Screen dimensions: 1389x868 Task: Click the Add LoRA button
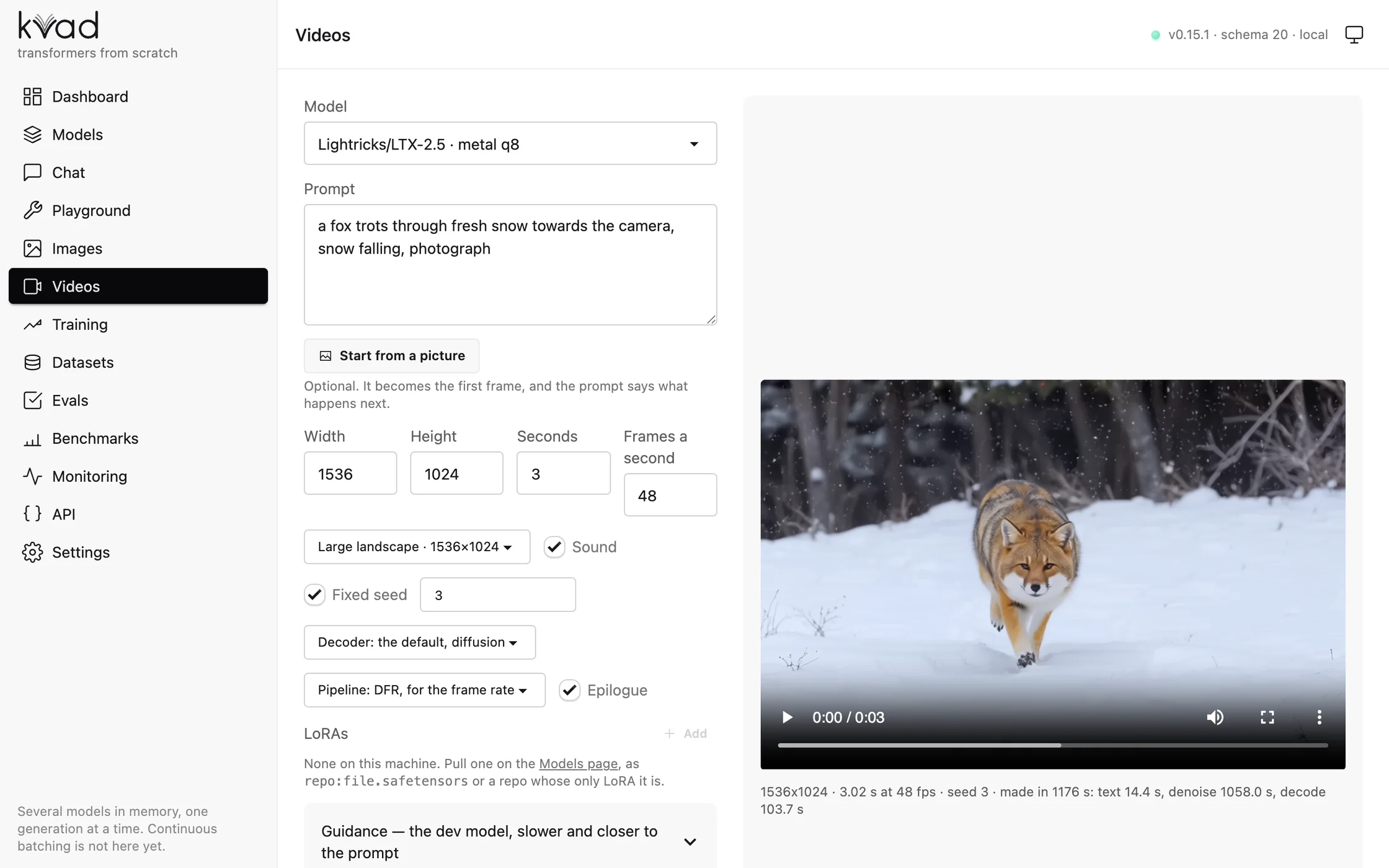point(686,733)
